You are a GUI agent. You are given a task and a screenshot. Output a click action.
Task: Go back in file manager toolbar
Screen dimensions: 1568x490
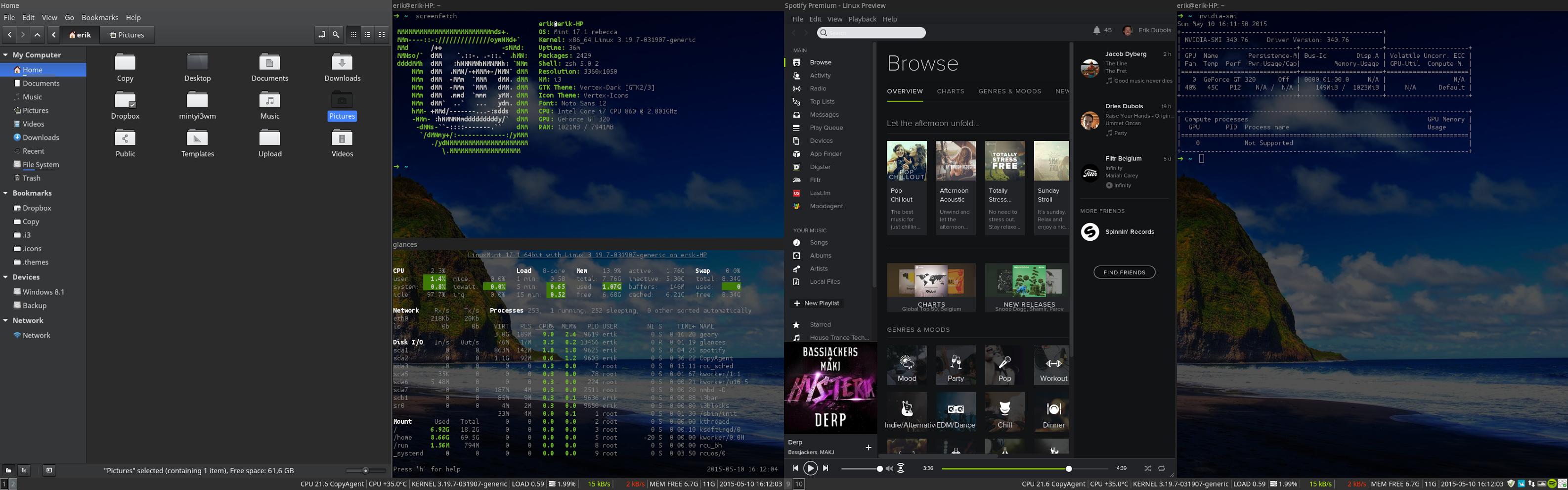pos(10,35)
